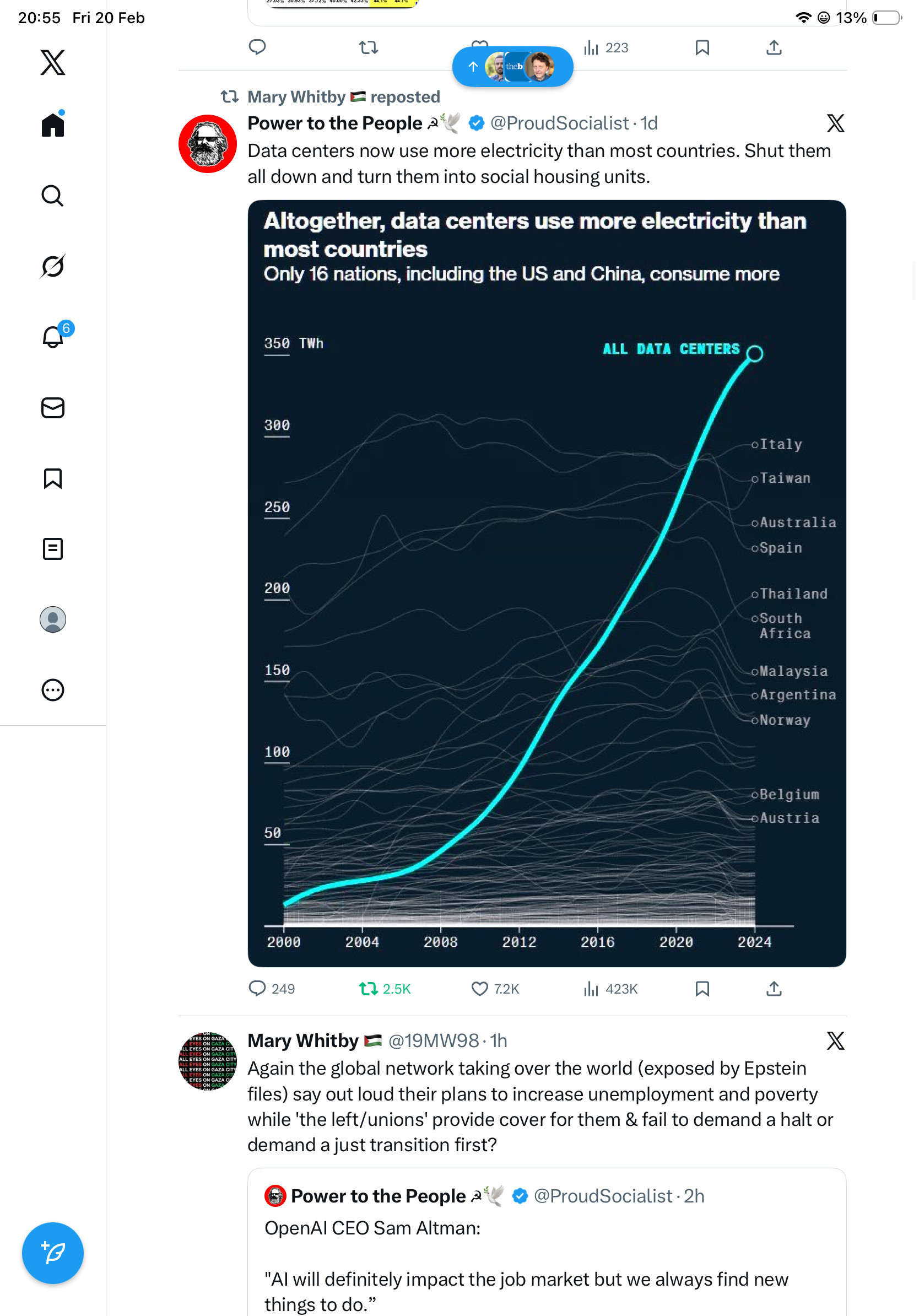The image size is (919, 1316).
Task: Open Grok actions on Power to the People post
Action: click(835, 123)
